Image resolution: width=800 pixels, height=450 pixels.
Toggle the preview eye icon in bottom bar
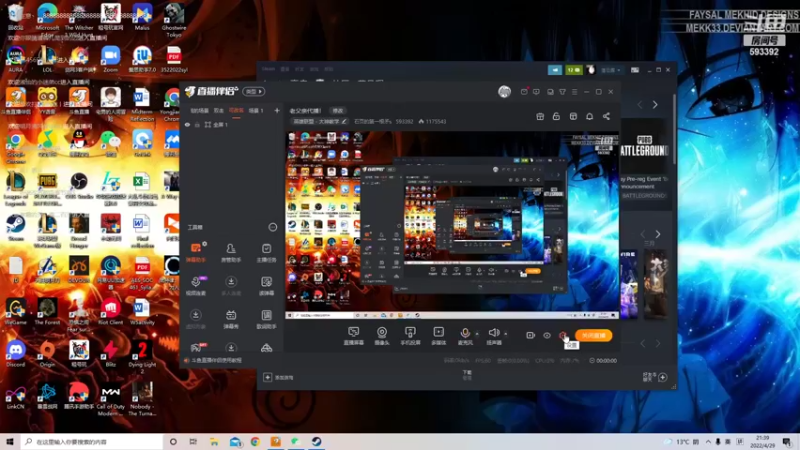[547, 335]
